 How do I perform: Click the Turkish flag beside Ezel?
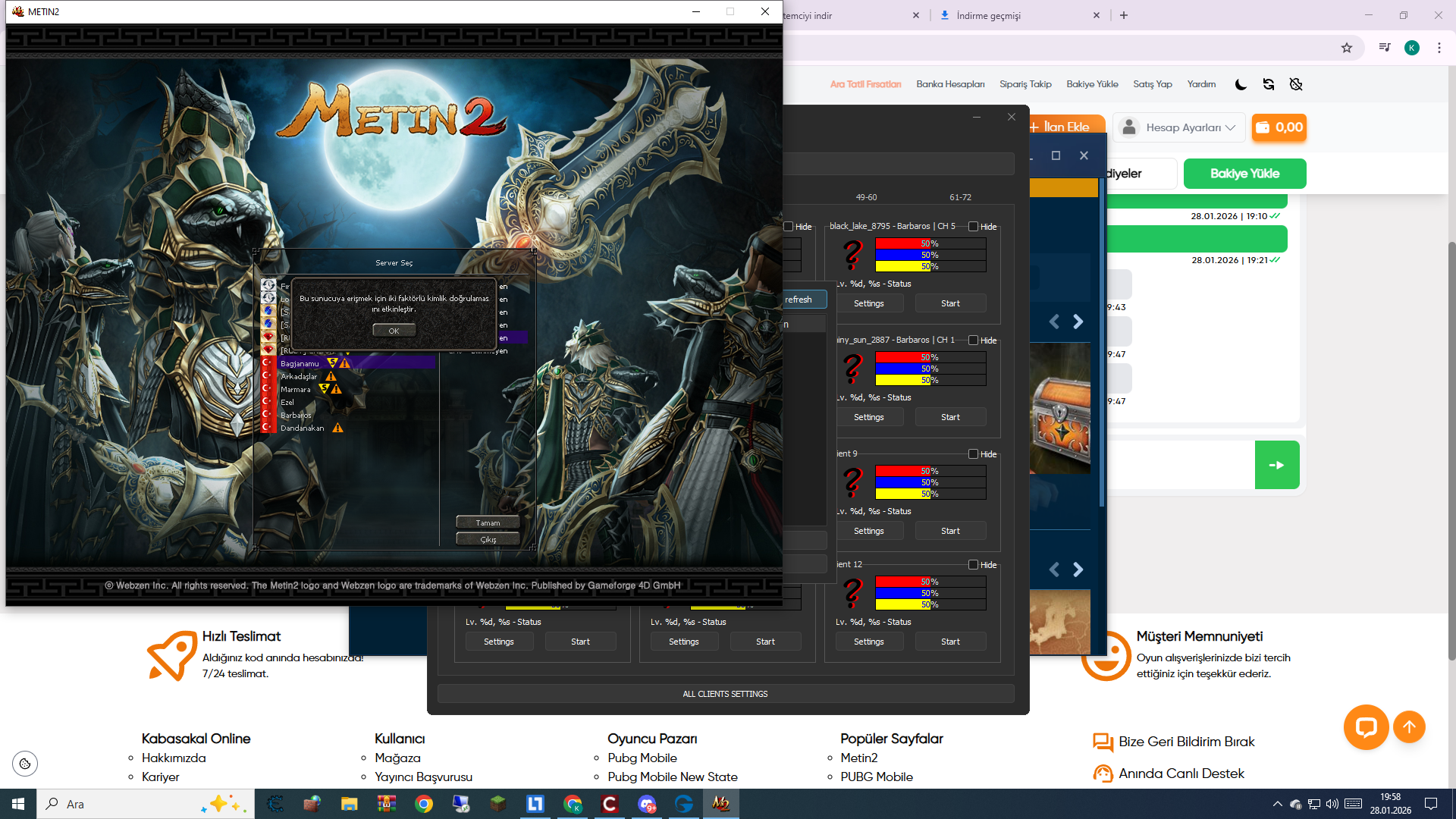[x=267, y=402]
